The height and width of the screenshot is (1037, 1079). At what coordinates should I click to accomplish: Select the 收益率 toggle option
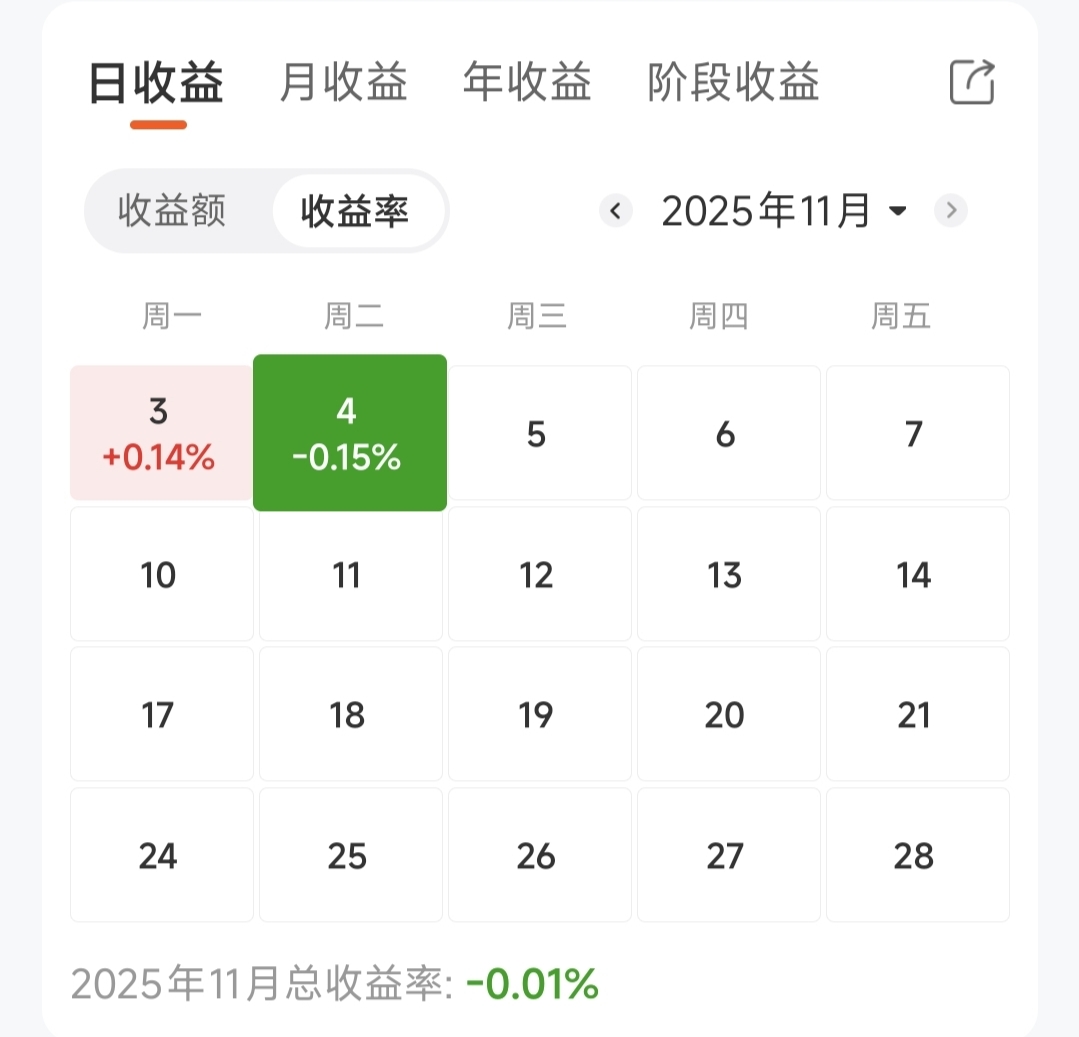tap(355, 211)
